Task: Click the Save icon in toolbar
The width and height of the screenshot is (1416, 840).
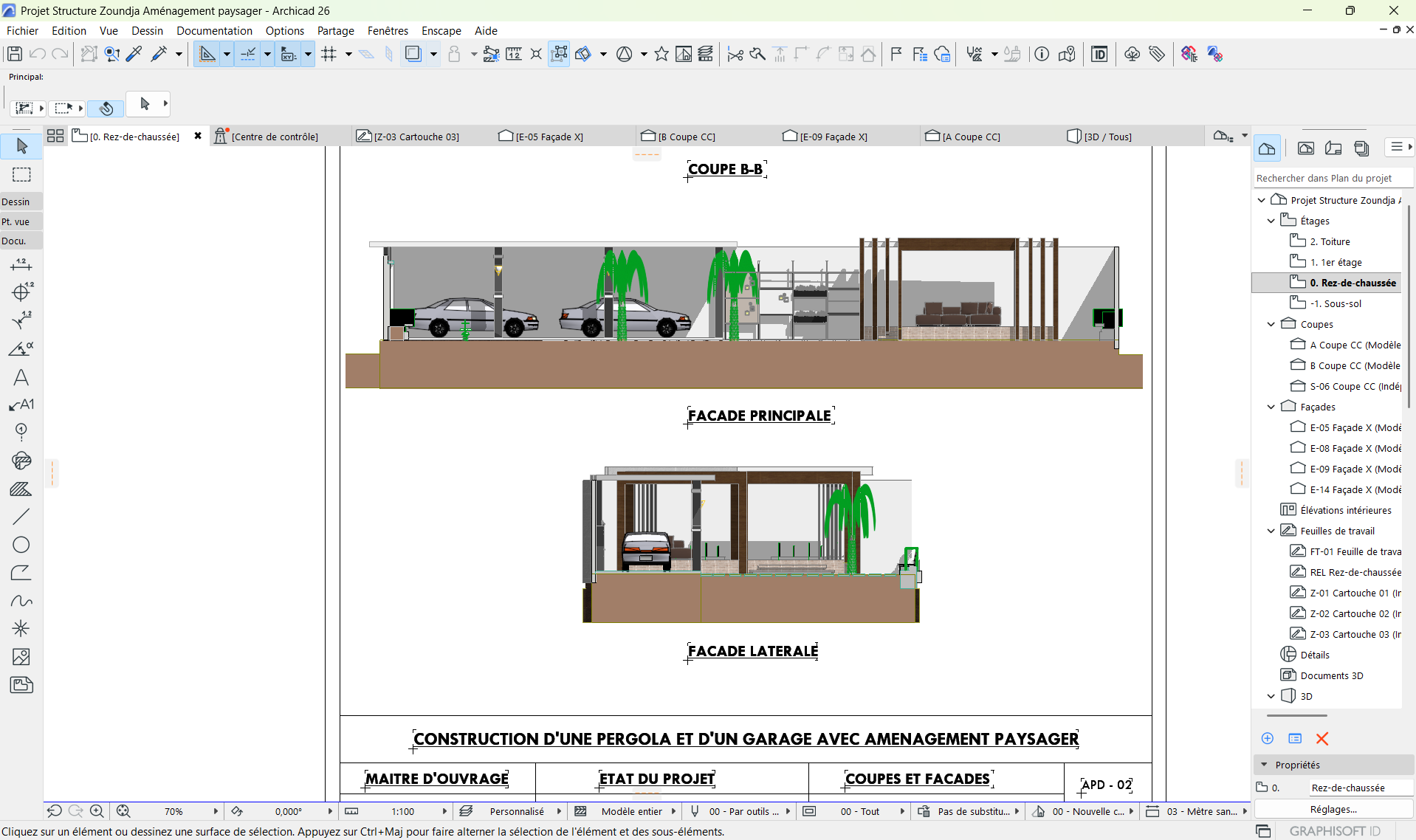Action: coord(14,54)
